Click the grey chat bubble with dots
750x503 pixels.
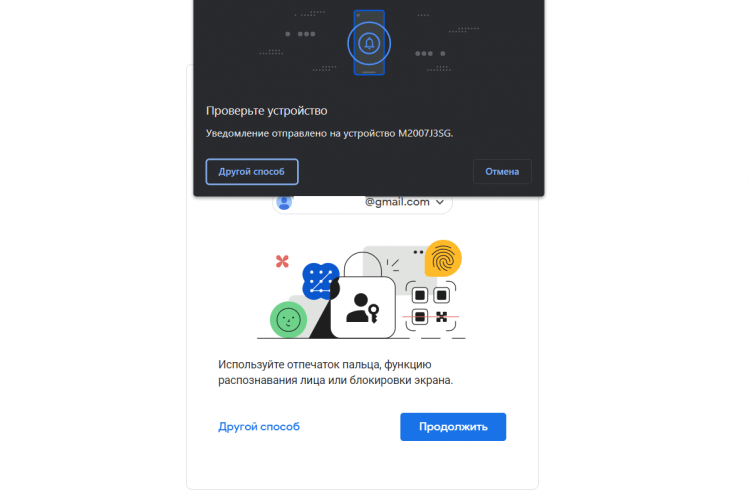[393, 263]
